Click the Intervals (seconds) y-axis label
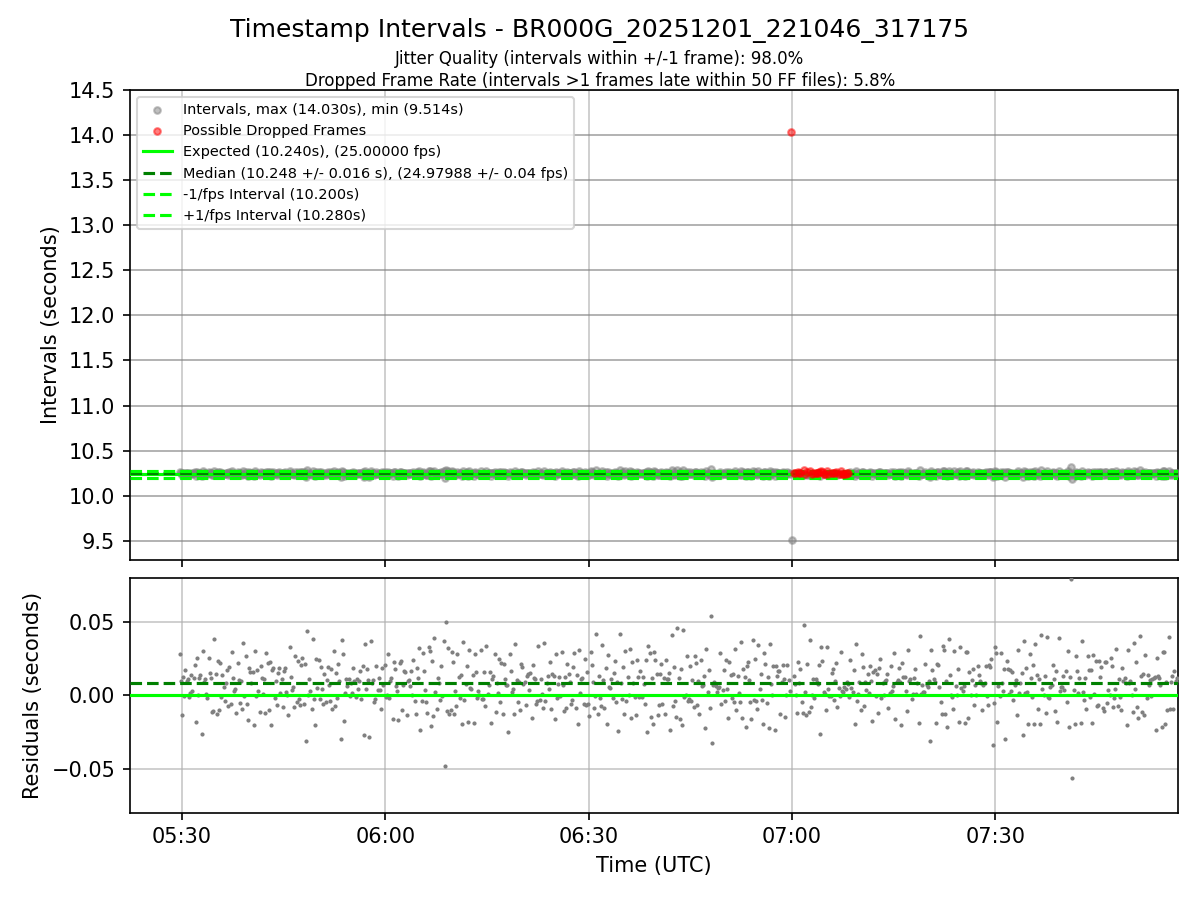Screen dimensions: 1200x900 (50, 325)
